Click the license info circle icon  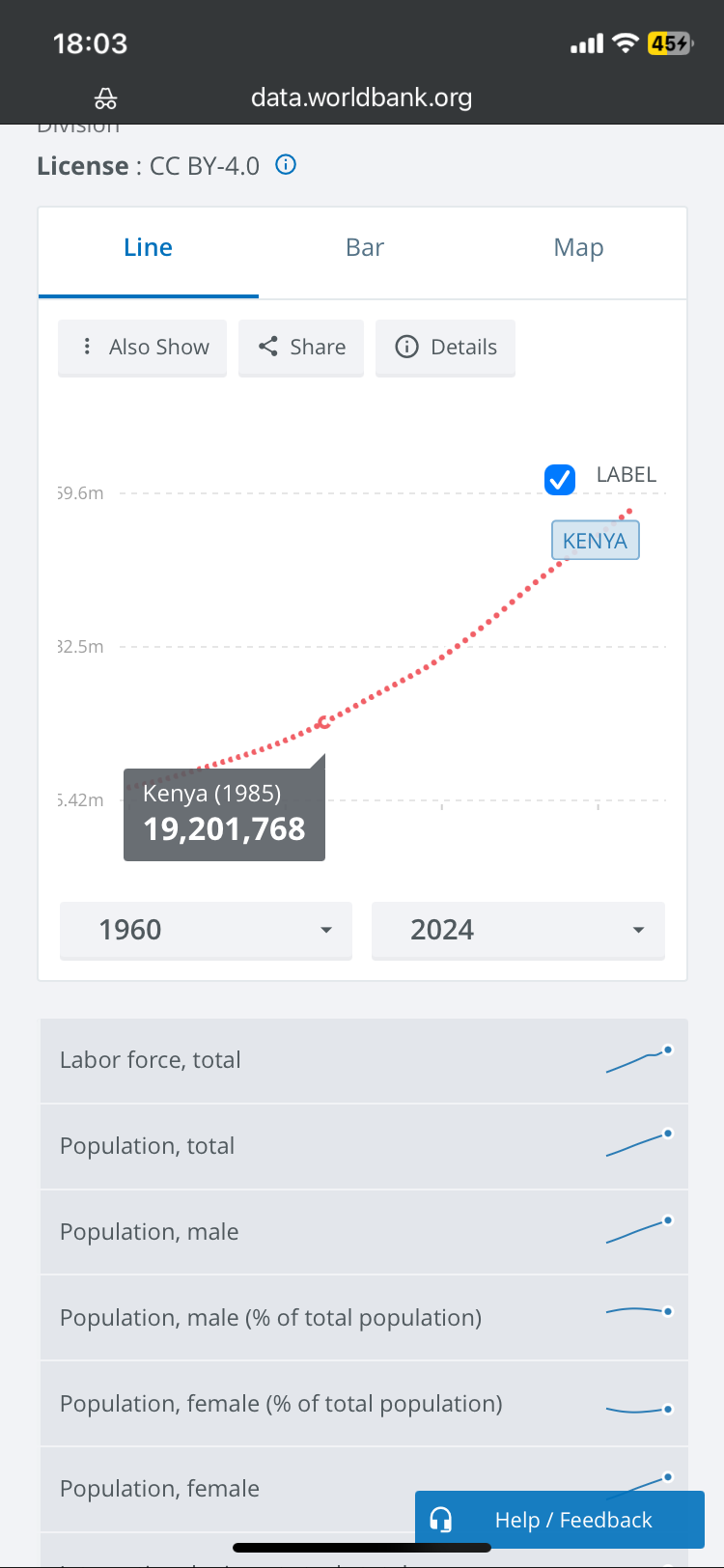pos(286,164)
